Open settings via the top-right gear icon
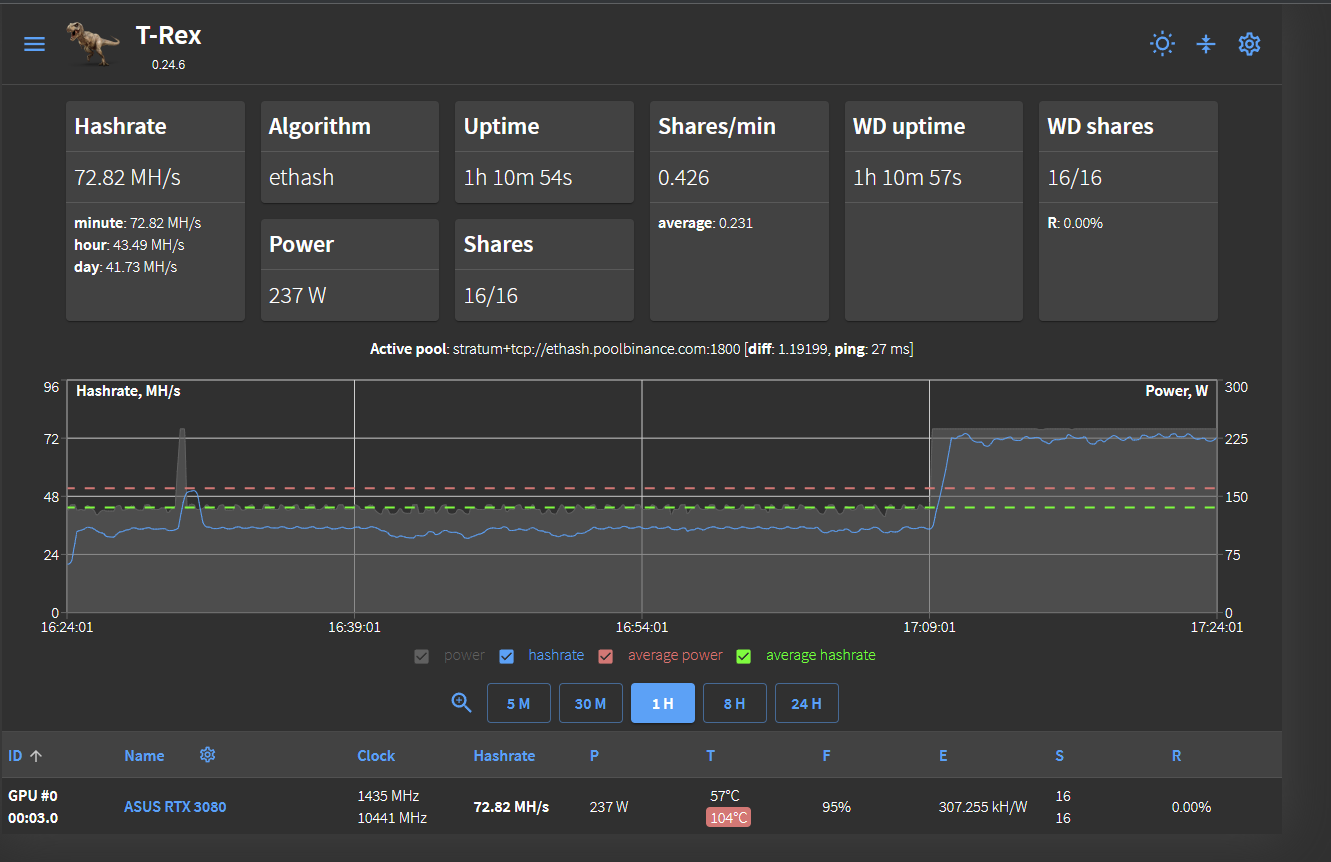 (x=1249, y=44)
